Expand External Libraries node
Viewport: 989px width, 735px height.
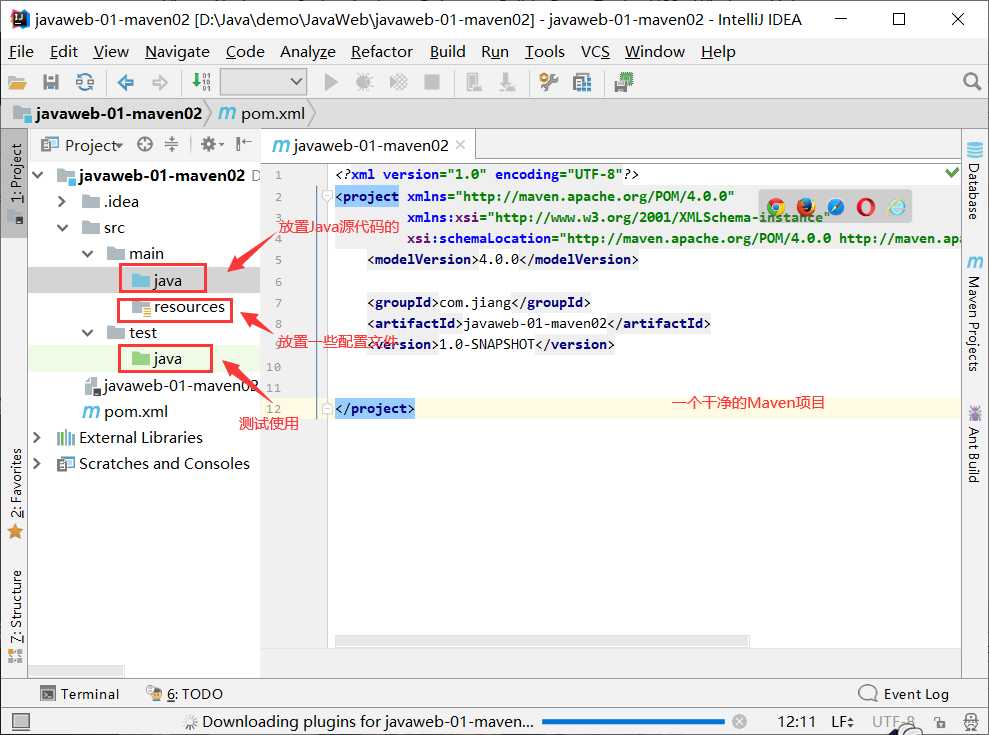click(x=37, y=437)
